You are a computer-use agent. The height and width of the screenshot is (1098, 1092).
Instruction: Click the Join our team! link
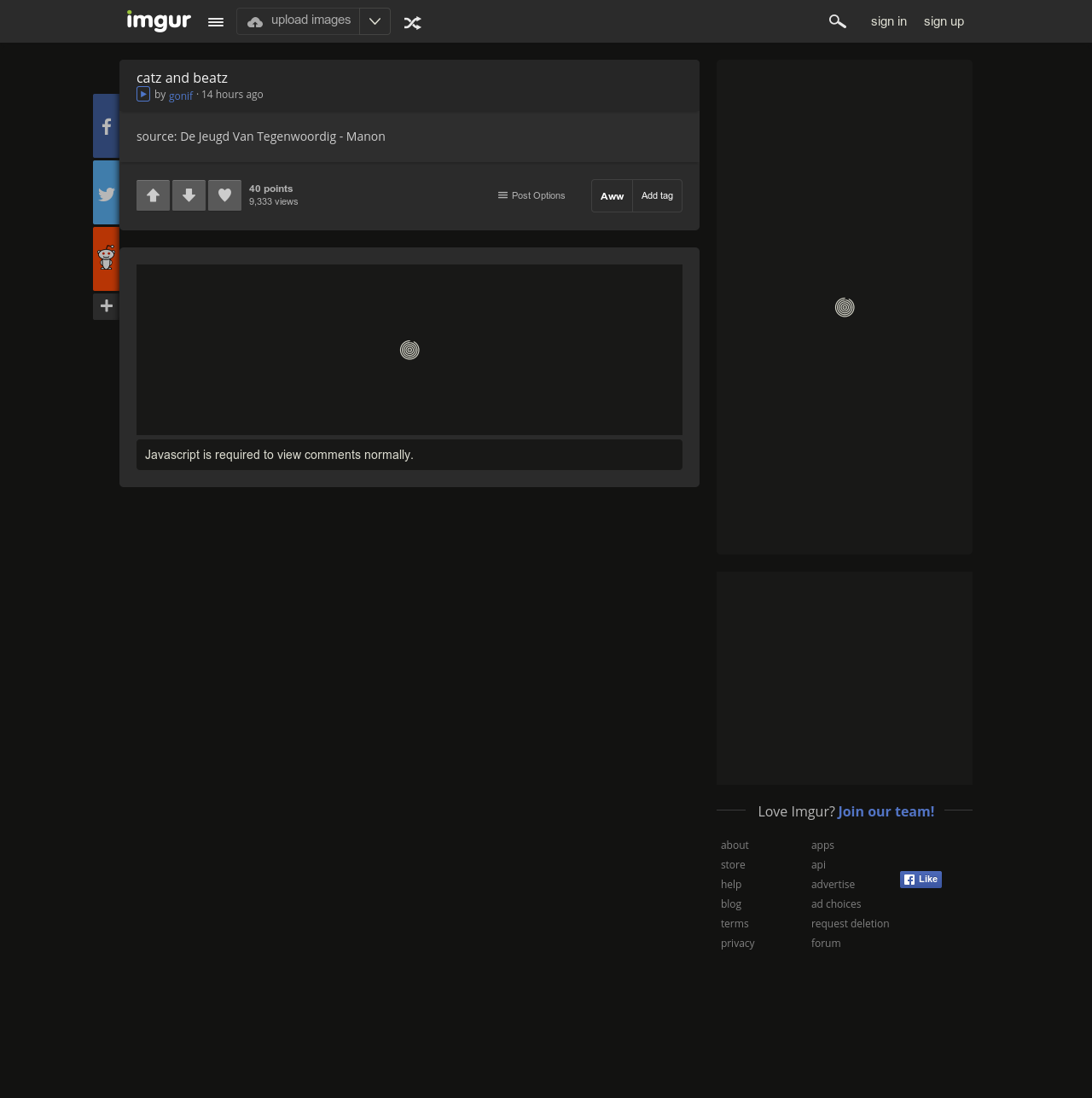(886, 811)
